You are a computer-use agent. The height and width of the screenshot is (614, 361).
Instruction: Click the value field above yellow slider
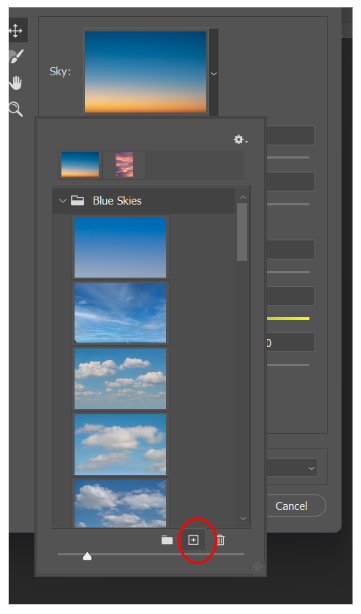point(291,296)
